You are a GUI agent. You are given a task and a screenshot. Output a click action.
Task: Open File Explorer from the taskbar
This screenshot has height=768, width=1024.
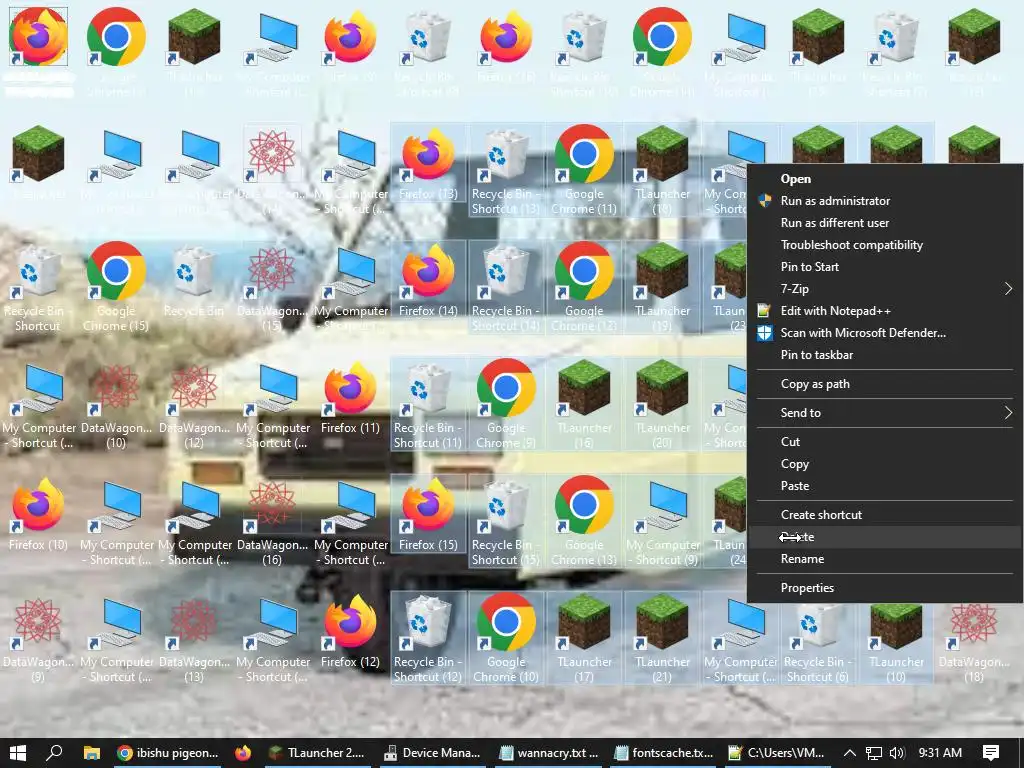tap(91, 753)
